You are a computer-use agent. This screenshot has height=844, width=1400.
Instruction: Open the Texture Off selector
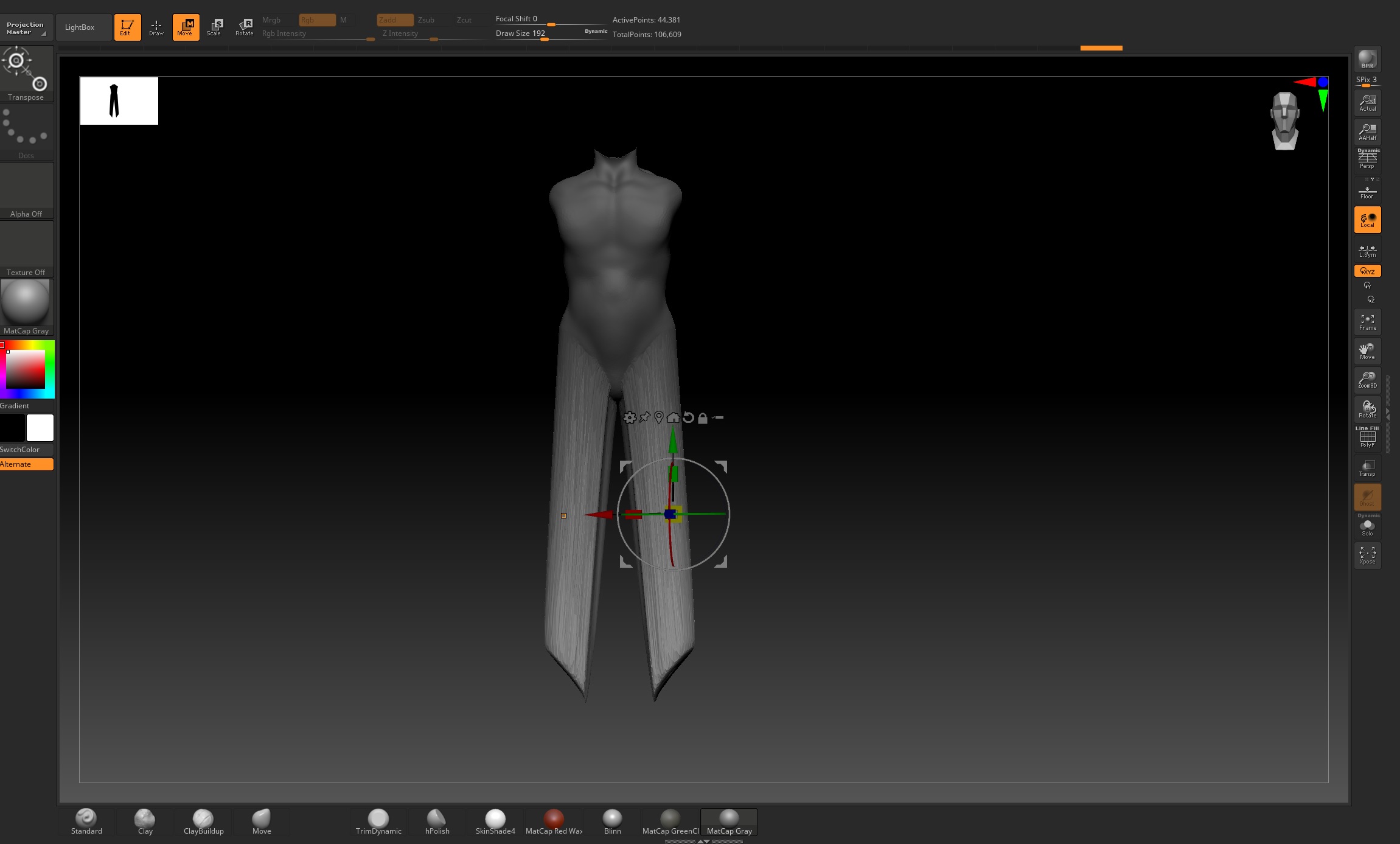(26, 248)
